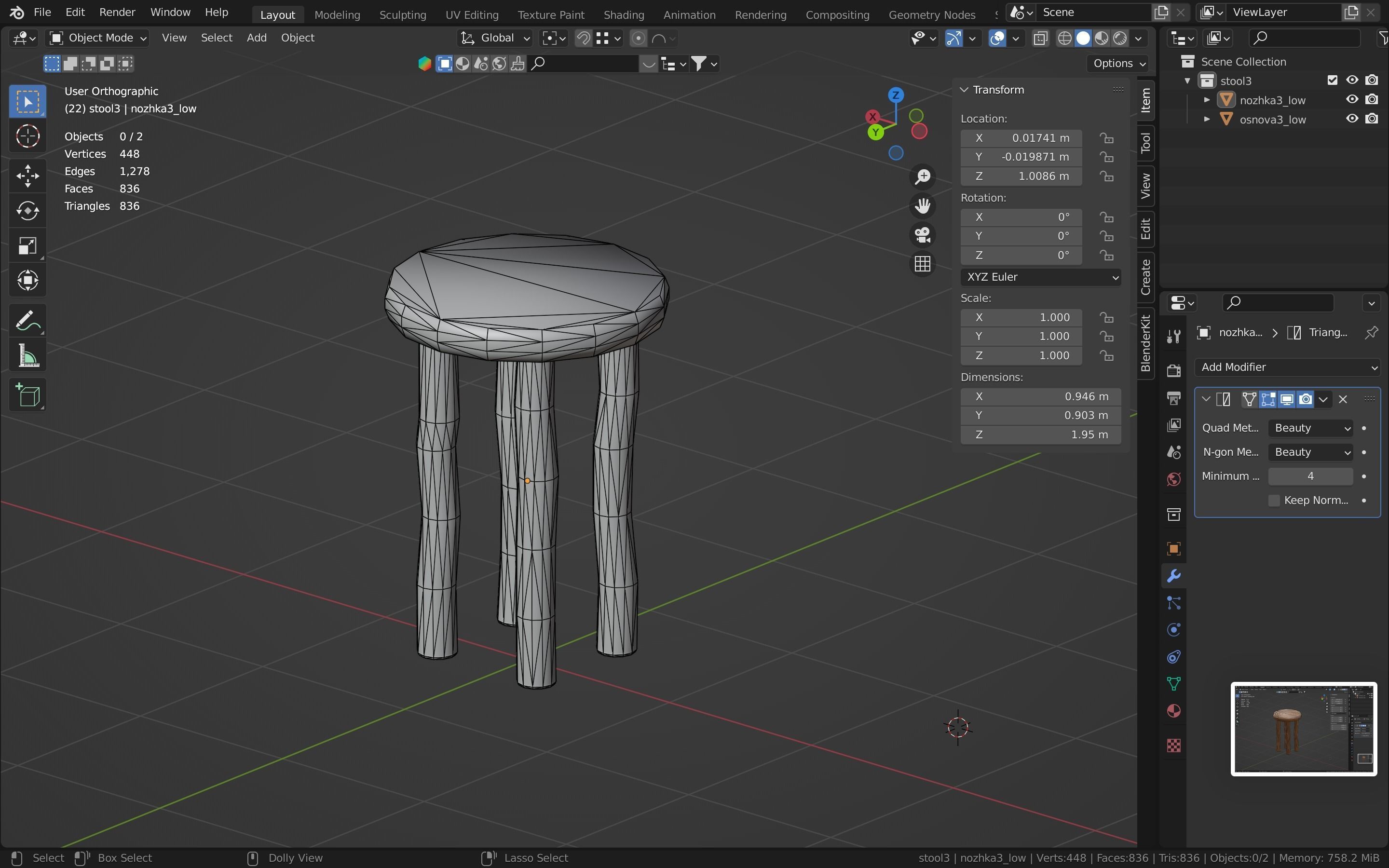
Task: Click the Pan view hand icon
Action: (x=922, y=205)
